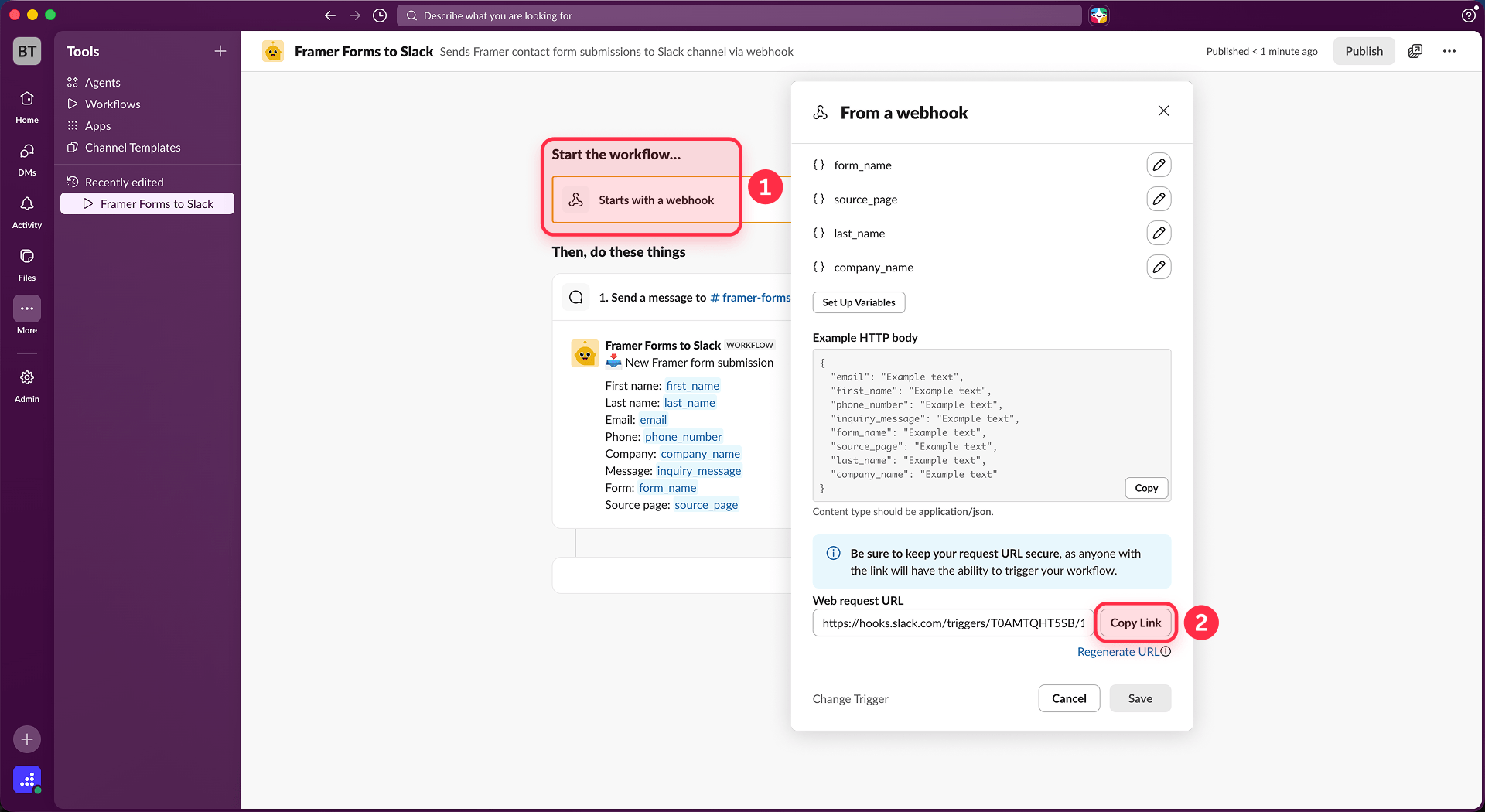Open Channel Templates in Tools list
This screenshot has width=1485, height=812.
click(x=132, y=147)
